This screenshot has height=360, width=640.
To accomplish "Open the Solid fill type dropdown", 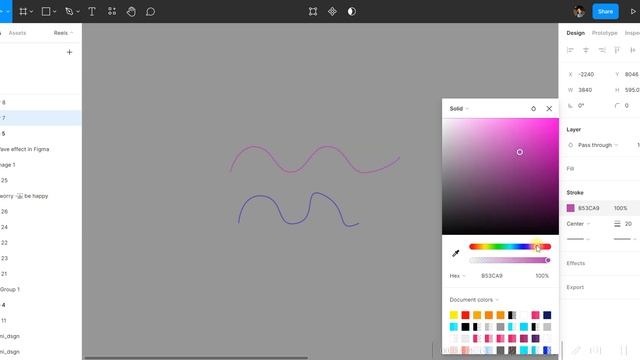I will pyautogui.click(x=459, y=109).
